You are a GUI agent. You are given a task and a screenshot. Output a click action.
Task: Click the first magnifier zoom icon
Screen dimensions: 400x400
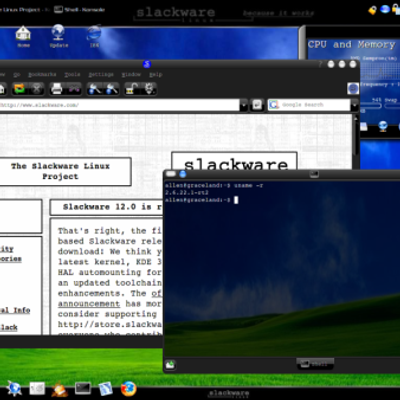[94, 89]
